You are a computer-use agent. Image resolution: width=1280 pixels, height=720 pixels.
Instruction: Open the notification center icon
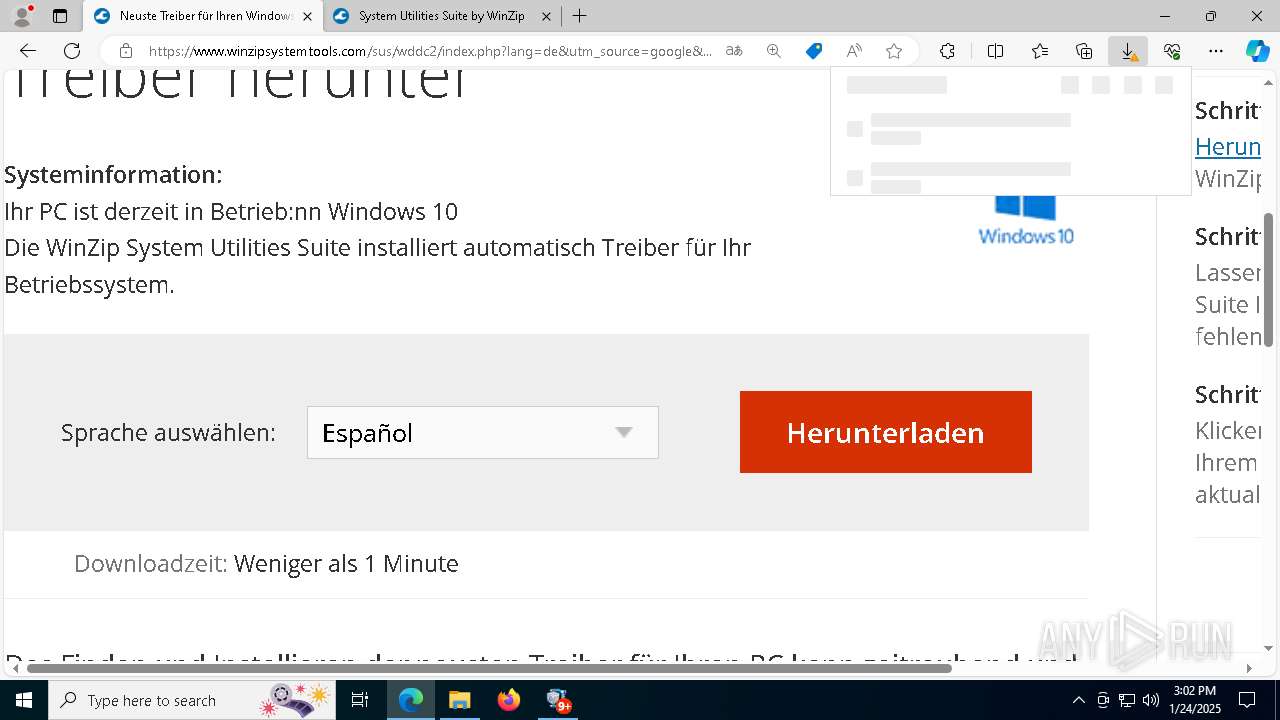click(x=1247, y=700)
